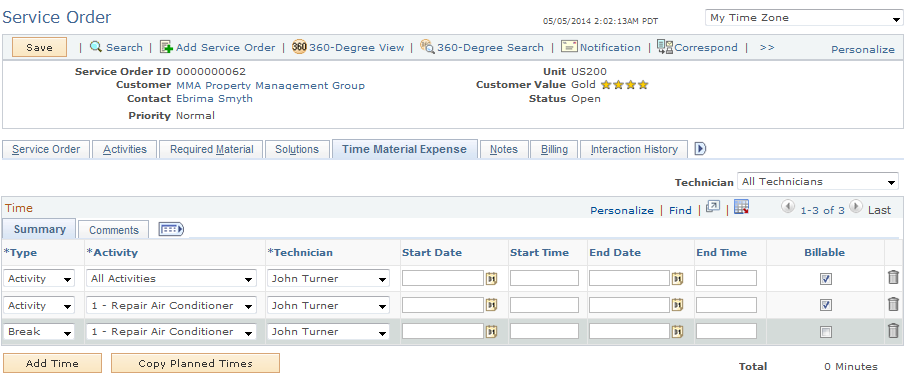Open Type dropdown showing Break
This screenshot has width=915, height=380.
tap(39, 332)
